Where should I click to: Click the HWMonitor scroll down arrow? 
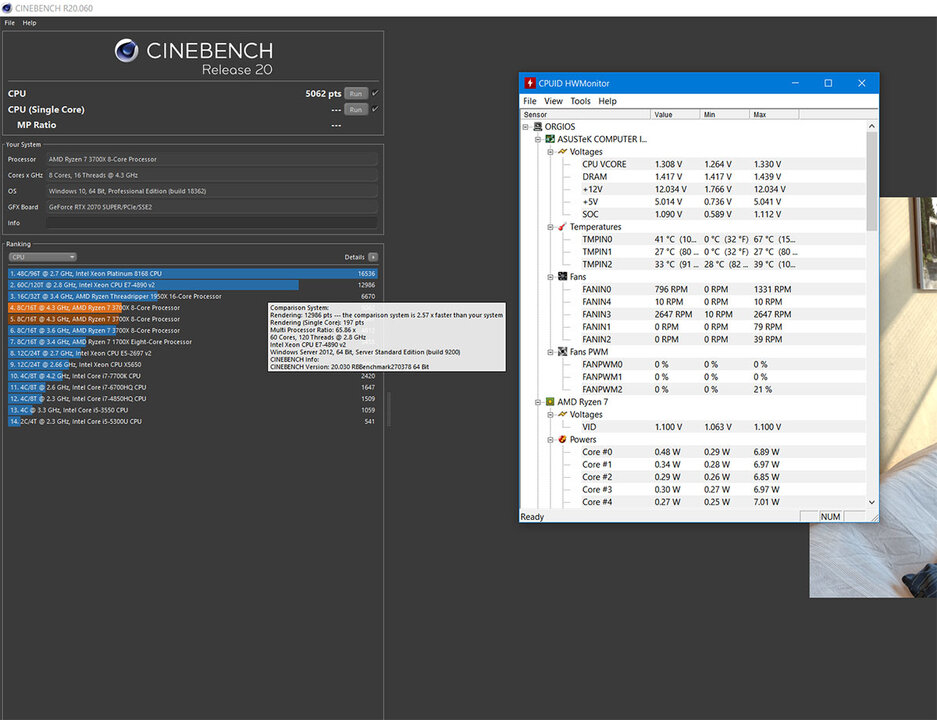tap(871, 502)
